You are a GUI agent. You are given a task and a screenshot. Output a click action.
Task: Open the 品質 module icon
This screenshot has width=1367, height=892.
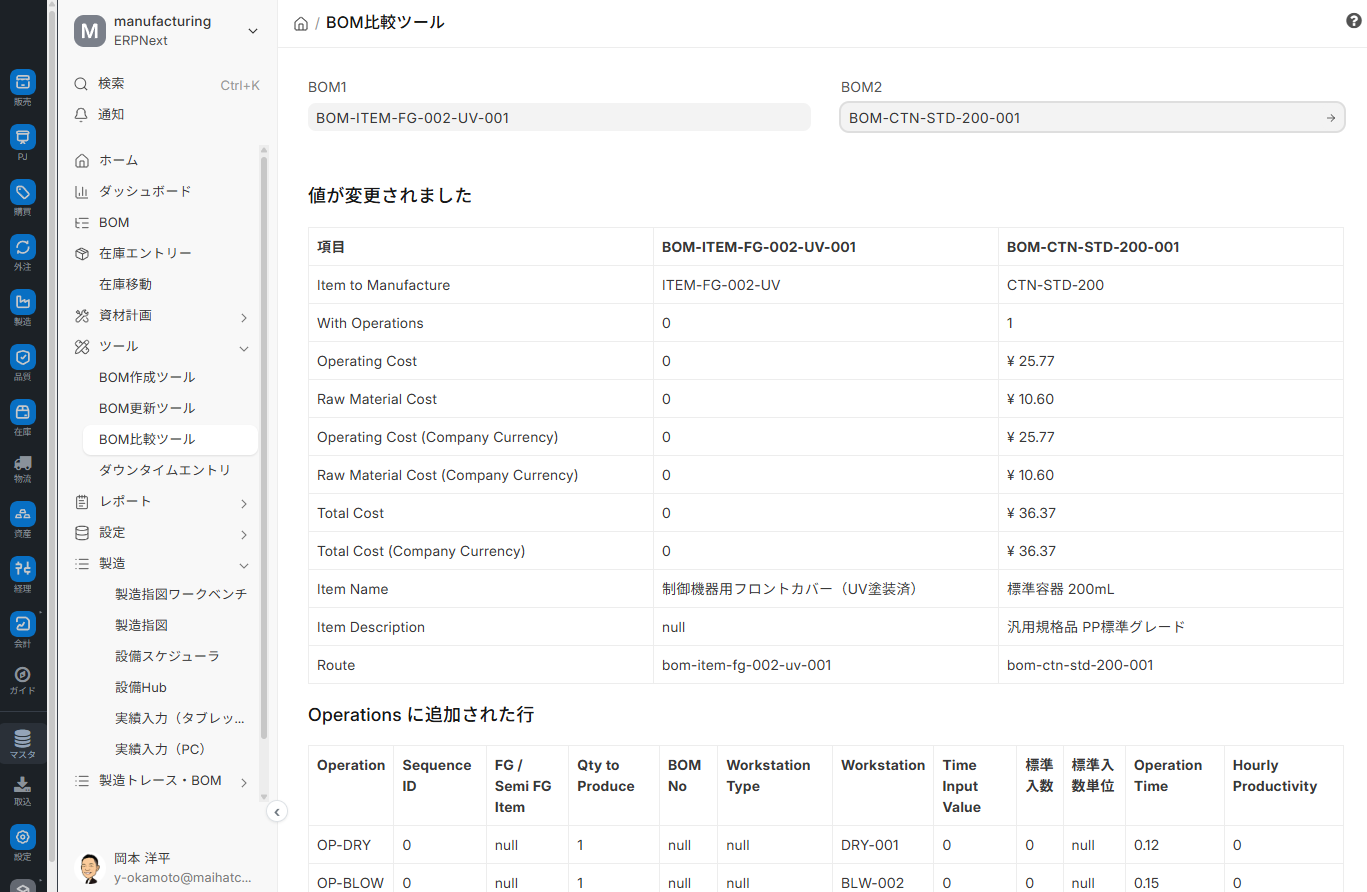pyautogui.click(x=22, y=363)
